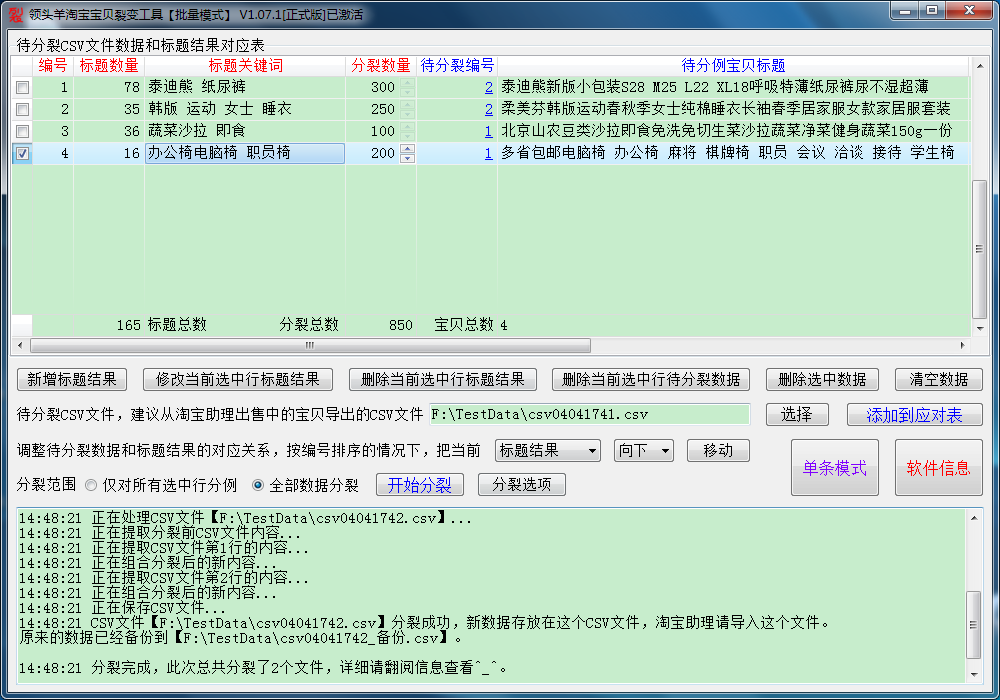Click 开始分裂 to start splitting

tap(419, 485)
